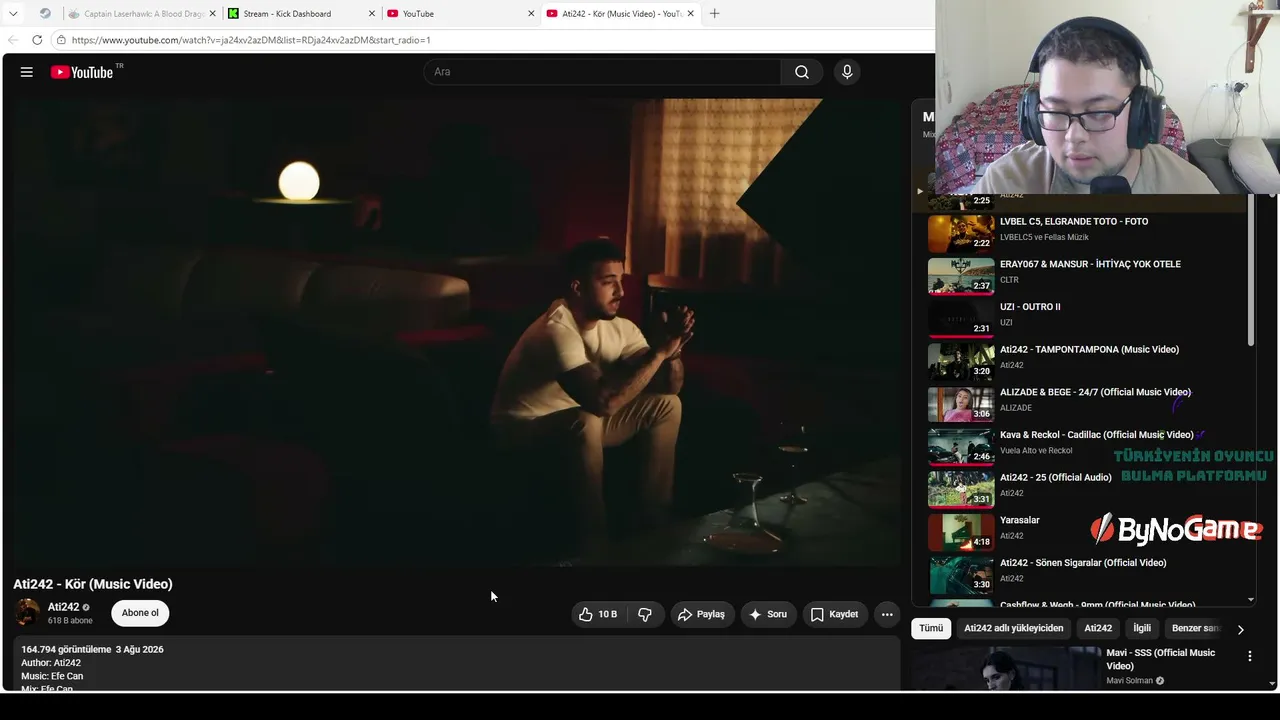Image resolution: width=1280 pixels, height=720 pixels.
Task: Play LVBEL C5, ELGRANDE TOTO - FOTO thumbnail
Action: pos(961,233)
